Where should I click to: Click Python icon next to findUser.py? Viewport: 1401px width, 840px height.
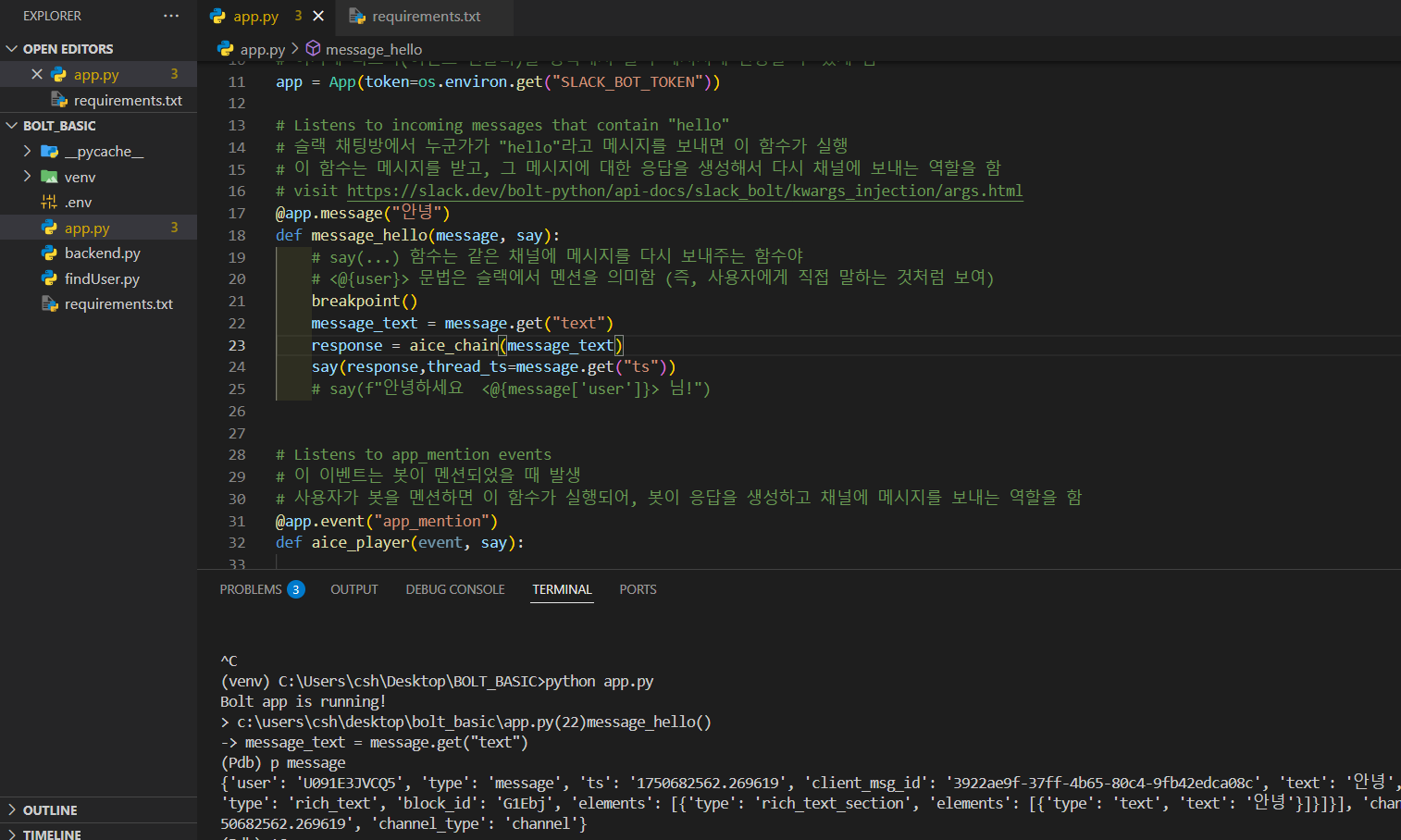tap(49, 278)
